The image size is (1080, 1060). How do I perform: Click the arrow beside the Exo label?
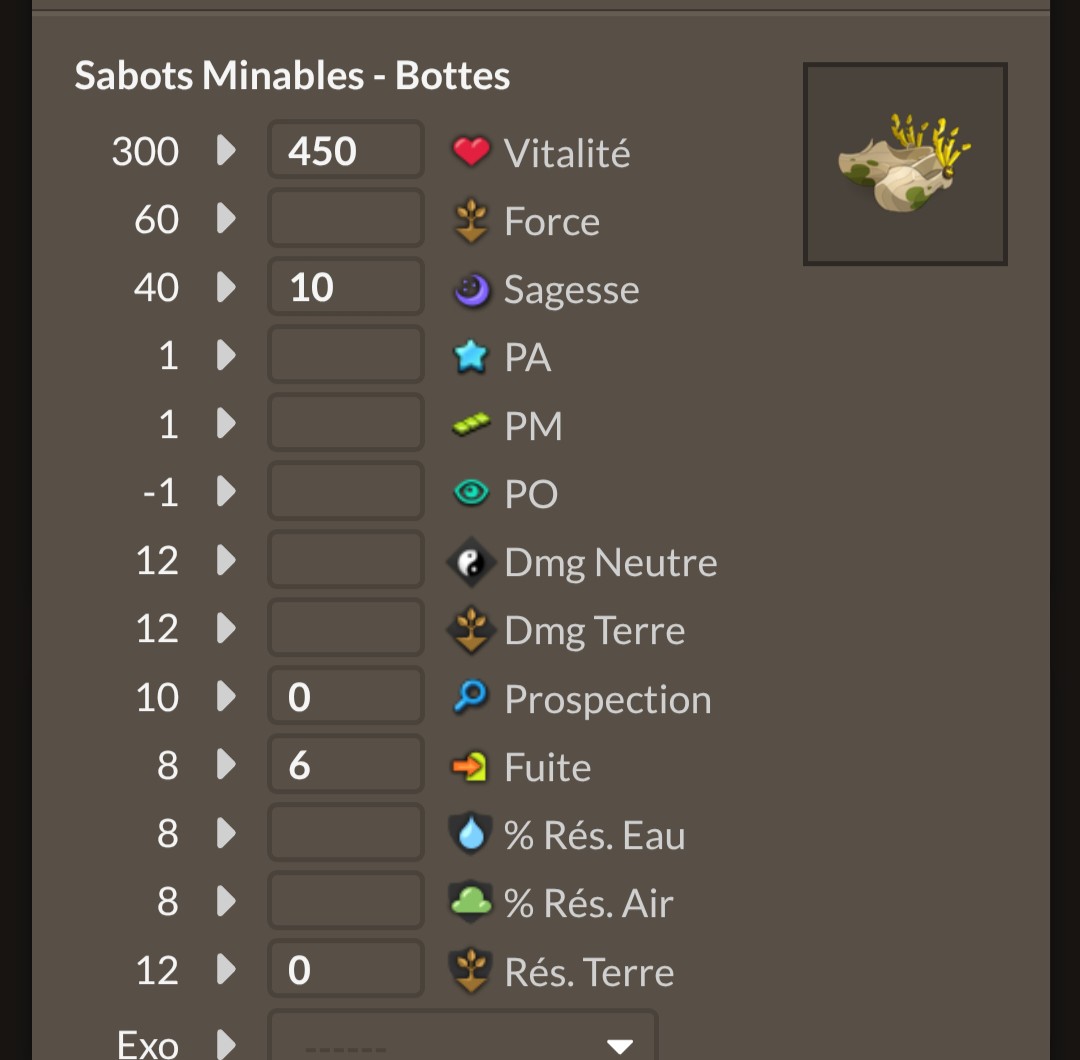(x=226, y=1043)
